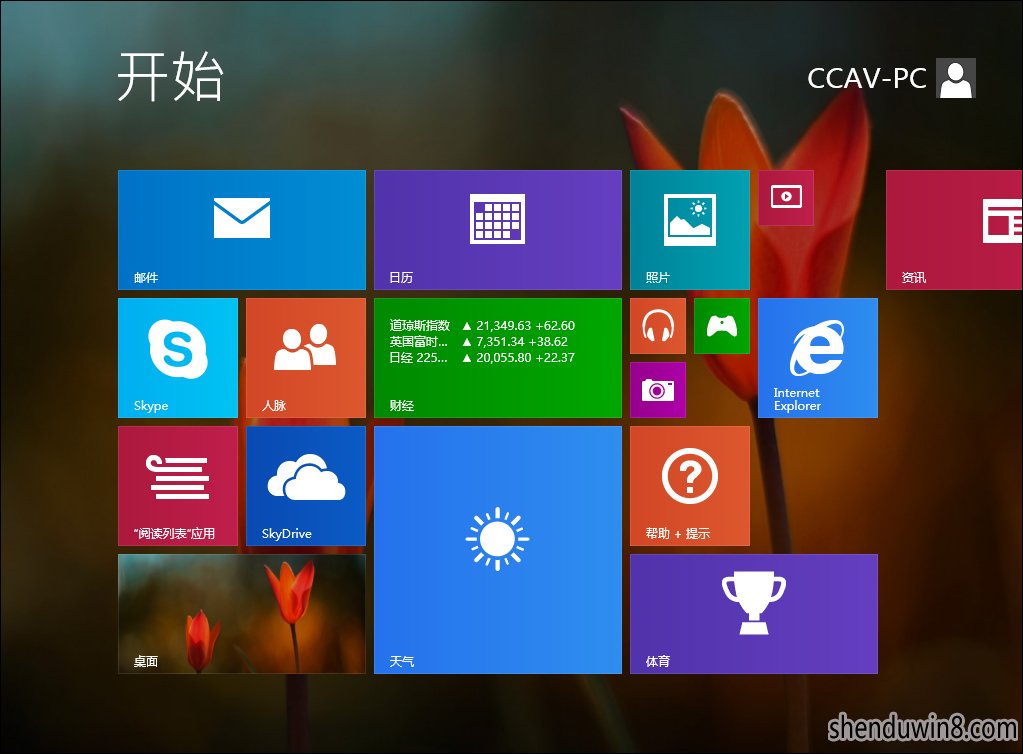Viewport: 1023px width, 754px height.
Task: Open the Mail (邮件) tile
Action: 241,230
